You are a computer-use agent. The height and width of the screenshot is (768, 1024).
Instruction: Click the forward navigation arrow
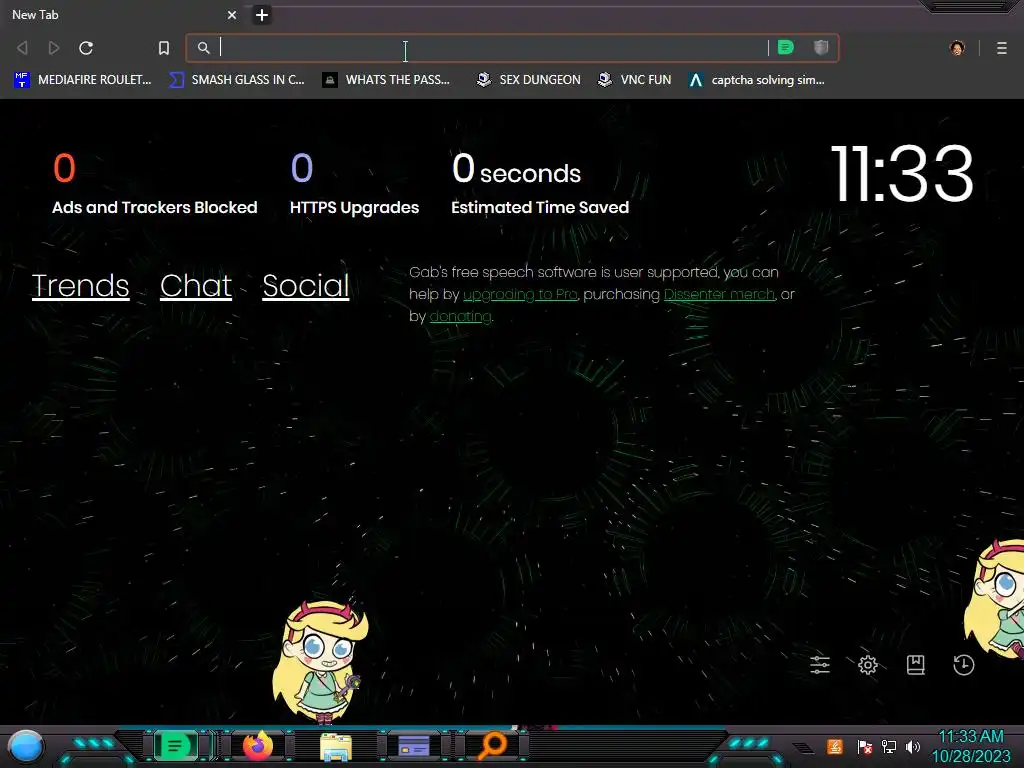[x=54, y=48]
